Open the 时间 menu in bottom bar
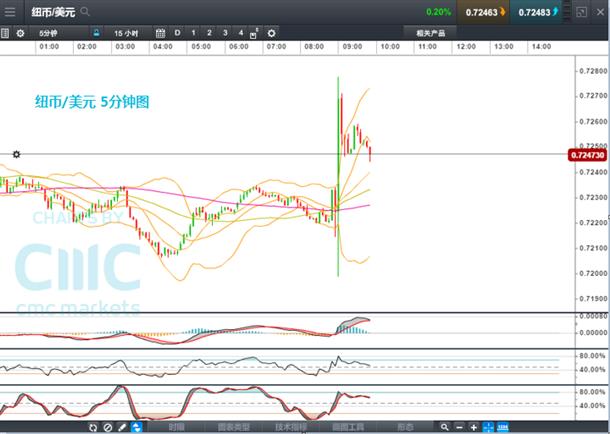This screenshot has width=610, height=434. [176, 427]
